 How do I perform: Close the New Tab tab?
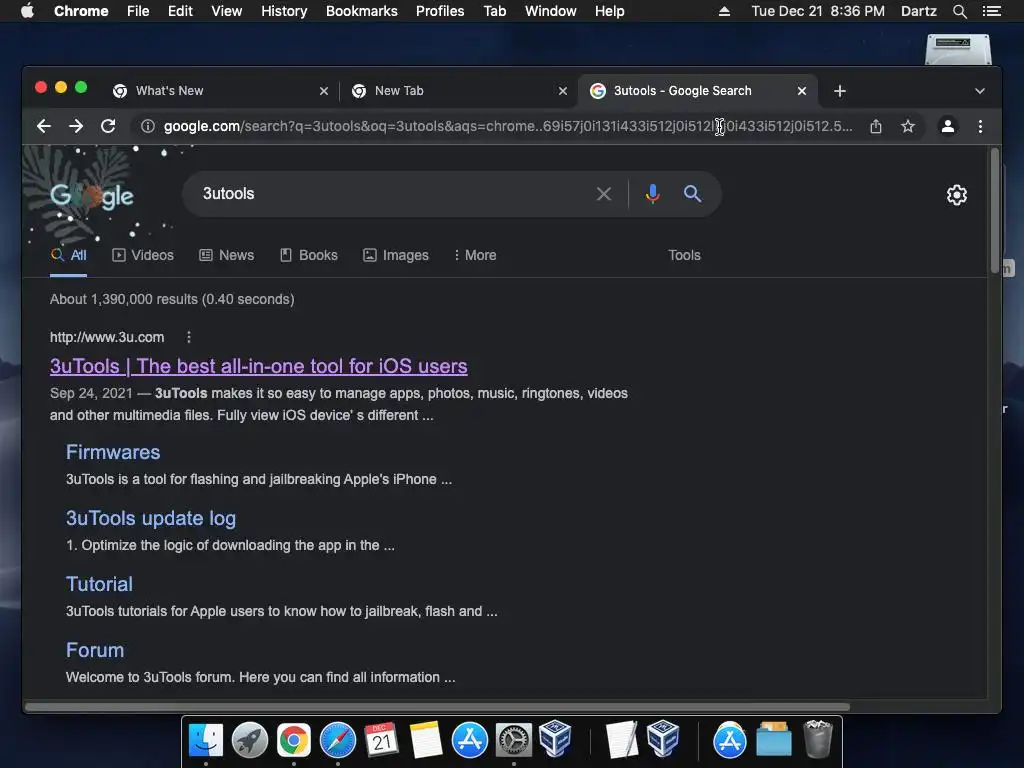click(x=563, y=91)
